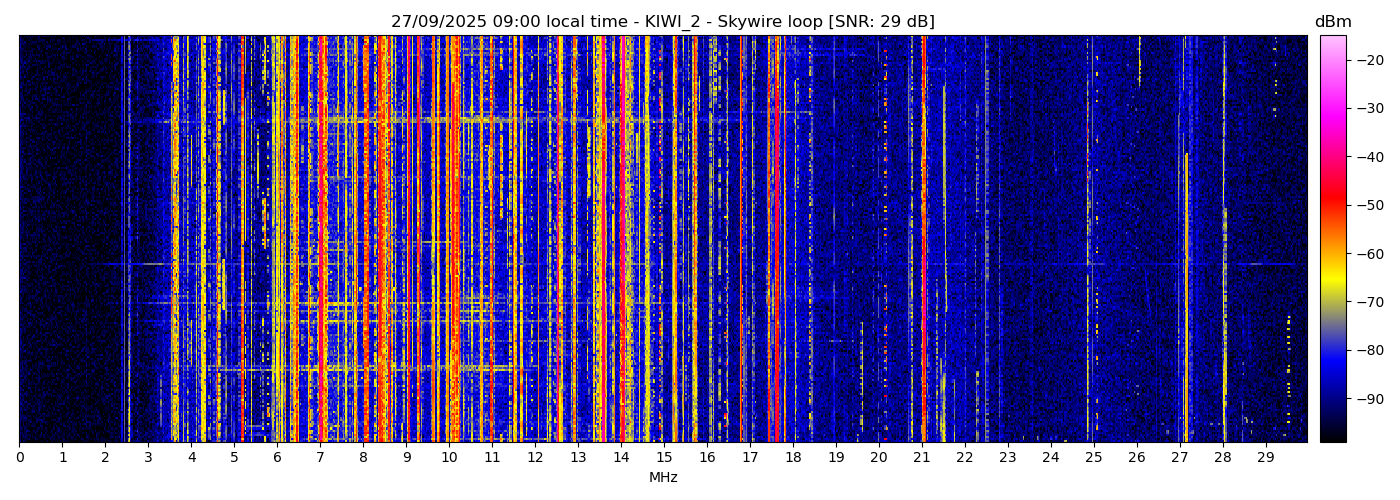Viewport: 1400px width, 500px height.
Task: Select the 28 MHz tick label
Action: pyautogui.click(x=1222, y=457)
